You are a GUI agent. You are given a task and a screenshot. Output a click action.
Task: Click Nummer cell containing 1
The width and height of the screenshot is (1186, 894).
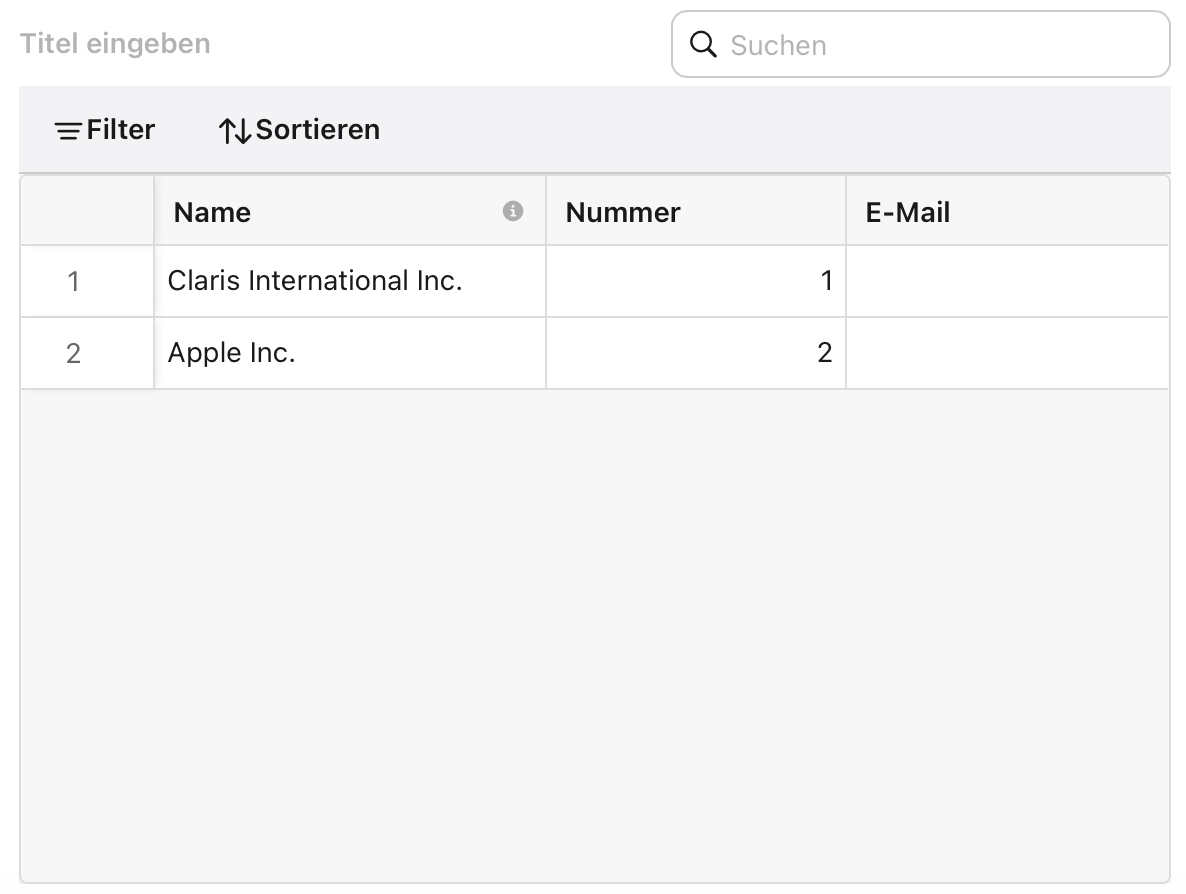(695, 282)
